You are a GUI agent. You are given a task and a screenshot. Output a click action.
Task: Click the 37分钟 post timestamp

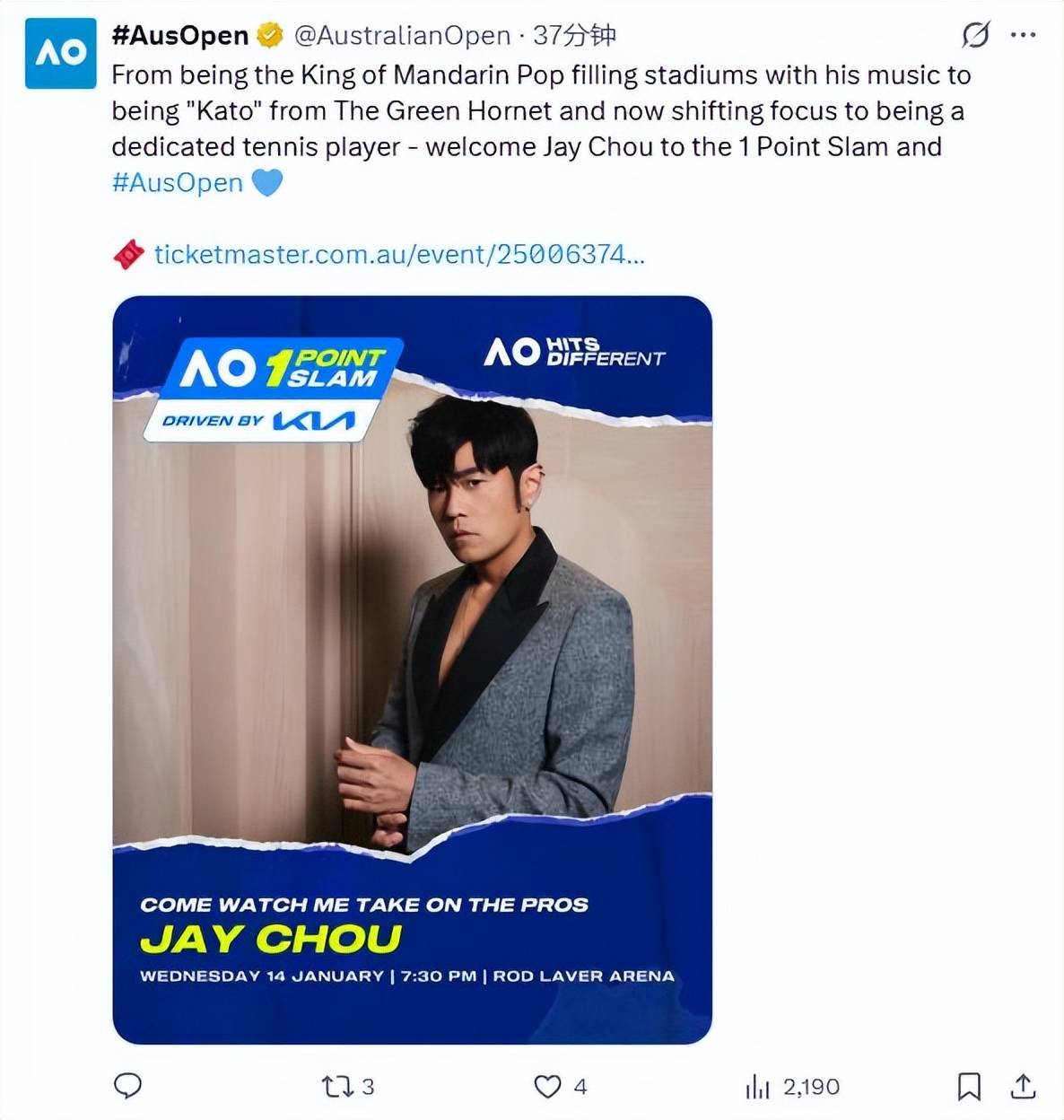(574, 35)
